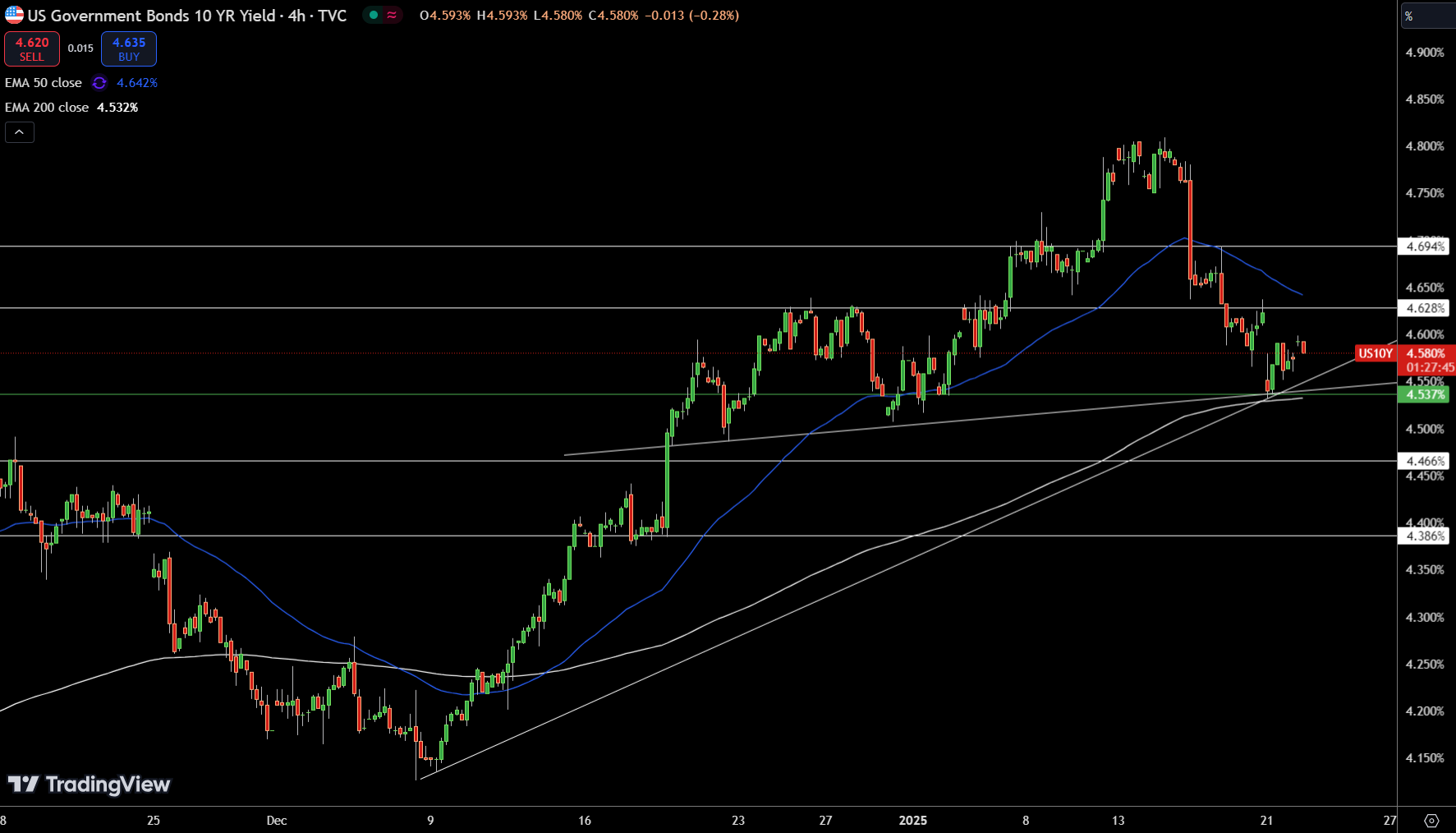
Task: Click the open value O4.593%
Action: [445, 16]
